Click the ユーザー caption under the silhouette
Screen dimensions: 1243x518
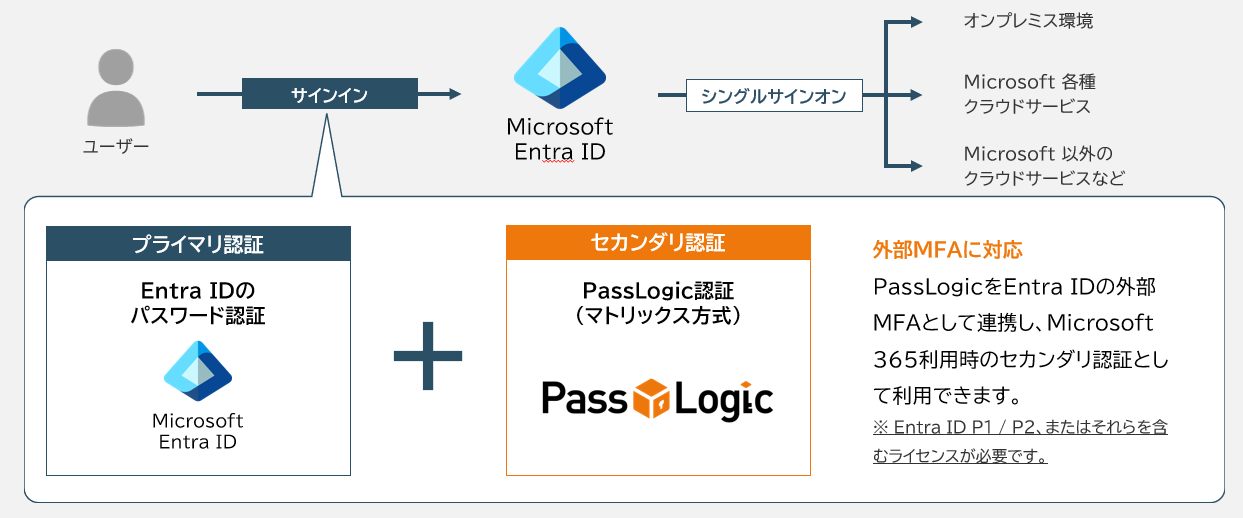click(116, 148)
